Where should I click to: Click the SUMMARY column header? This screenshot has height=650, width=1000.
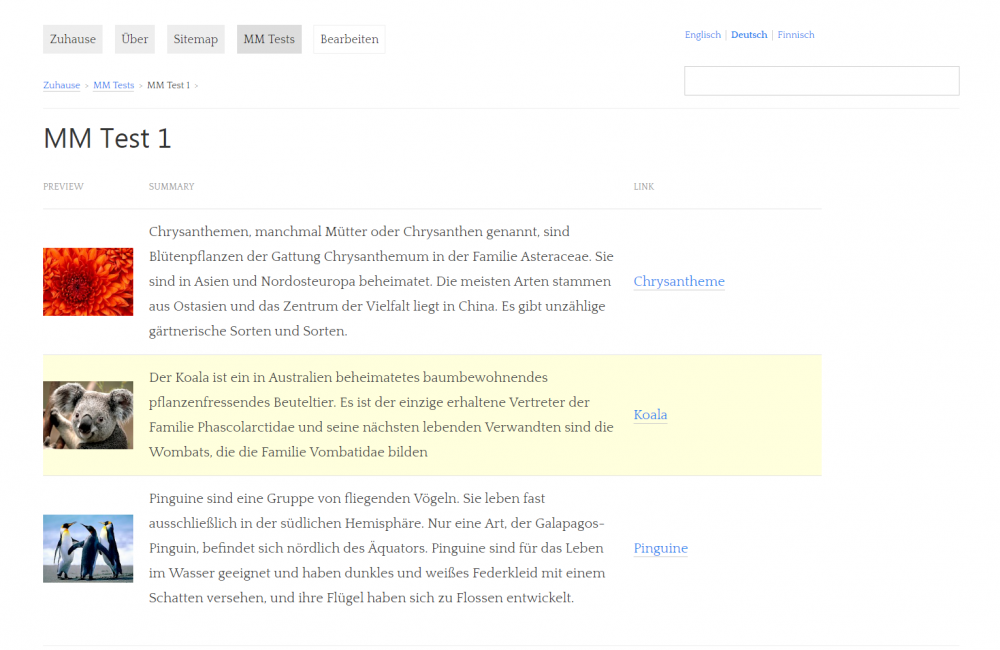171,186
